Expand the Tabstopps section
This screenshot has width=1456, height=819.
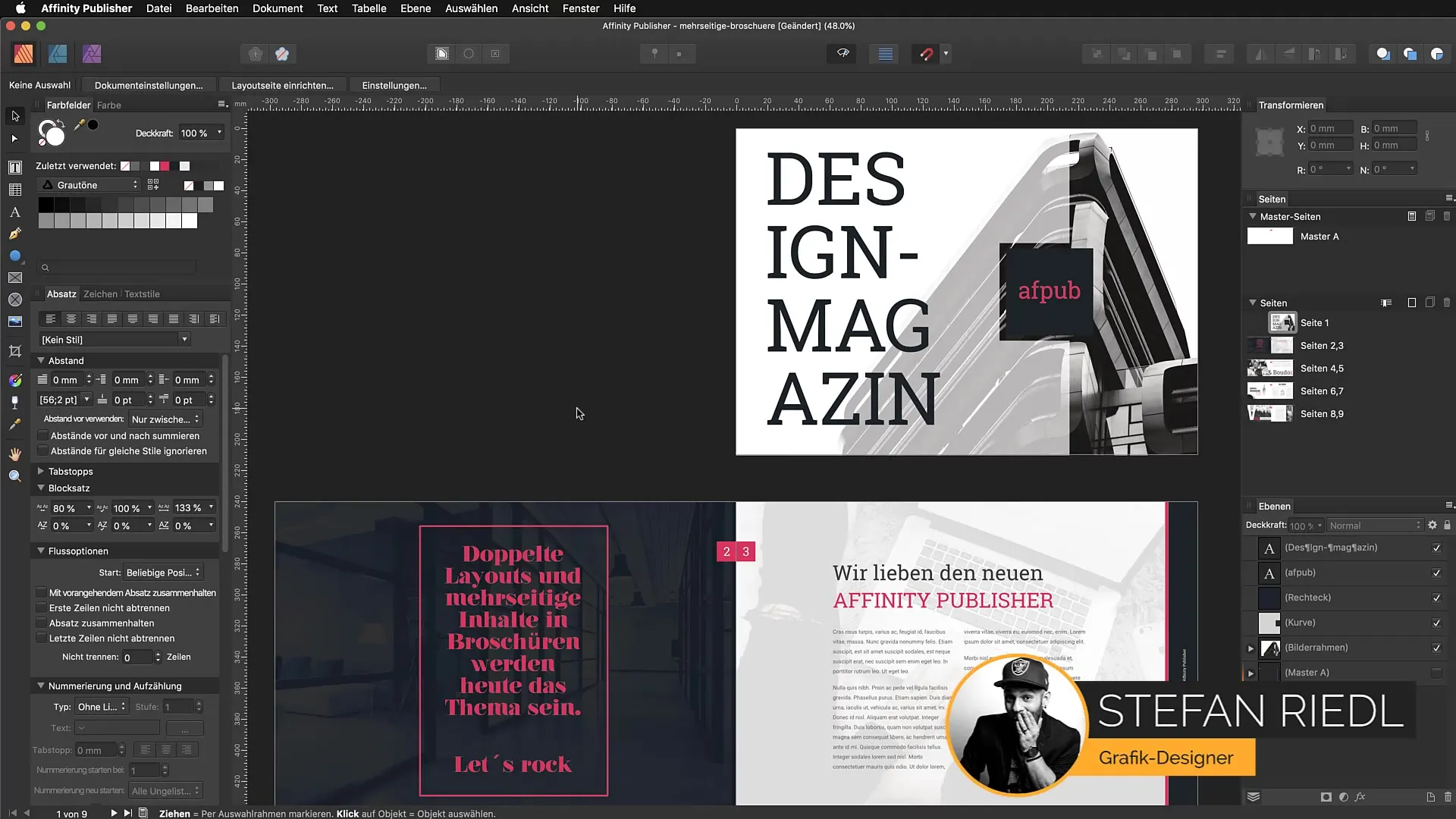click(41, 471)
